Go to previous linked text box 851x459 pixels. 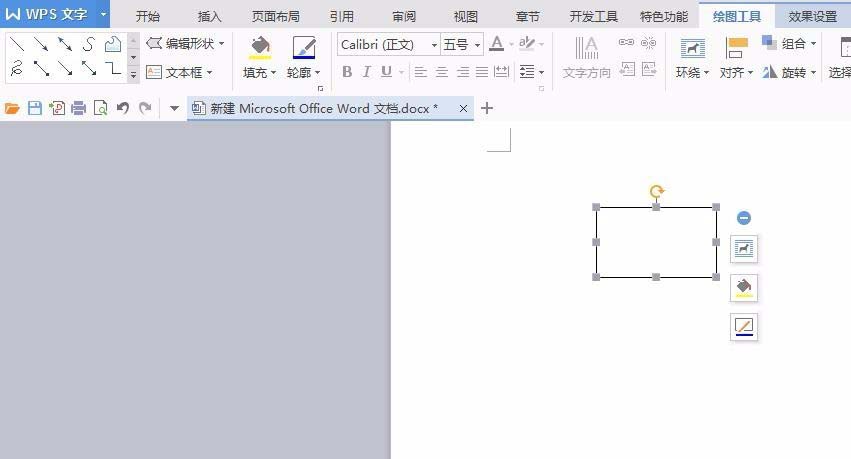click(627, 69)
